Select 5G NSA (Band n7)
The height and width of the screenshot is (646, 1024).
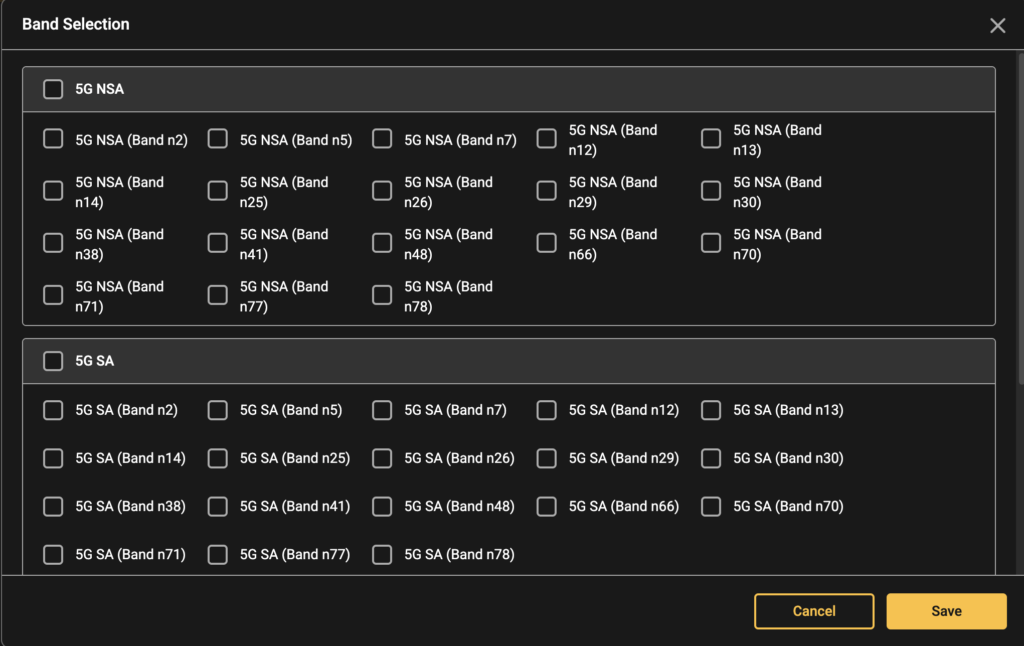[x=382, y=139]
